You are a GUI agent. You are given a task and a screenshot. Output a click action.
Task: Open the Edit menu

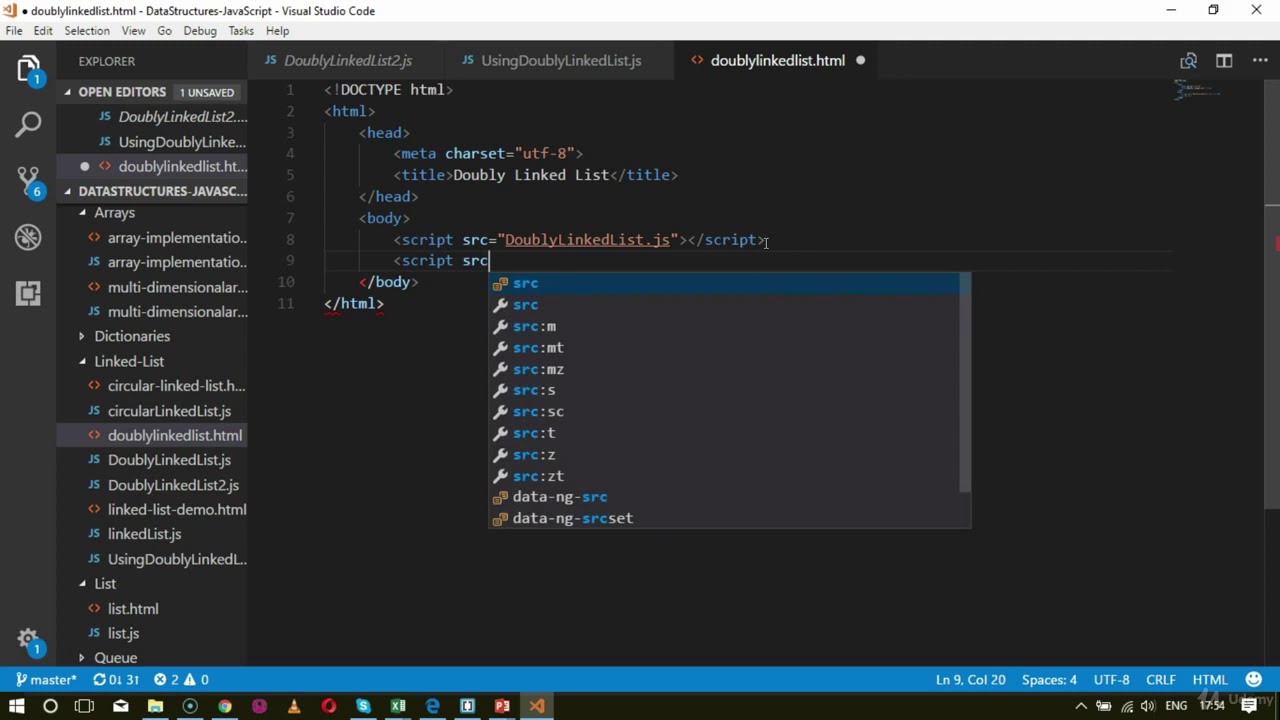click(43, 31)
